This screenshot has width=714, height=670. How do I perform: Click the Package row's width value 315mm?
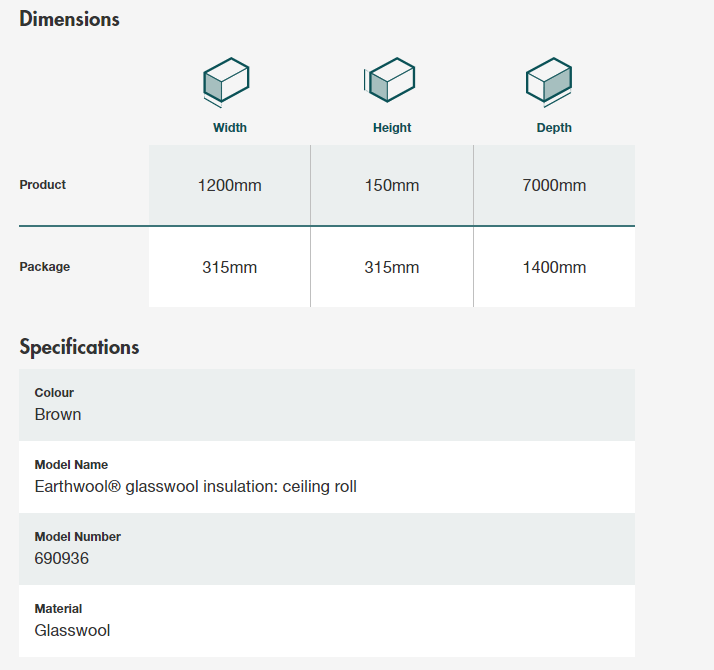click(230, 268)
